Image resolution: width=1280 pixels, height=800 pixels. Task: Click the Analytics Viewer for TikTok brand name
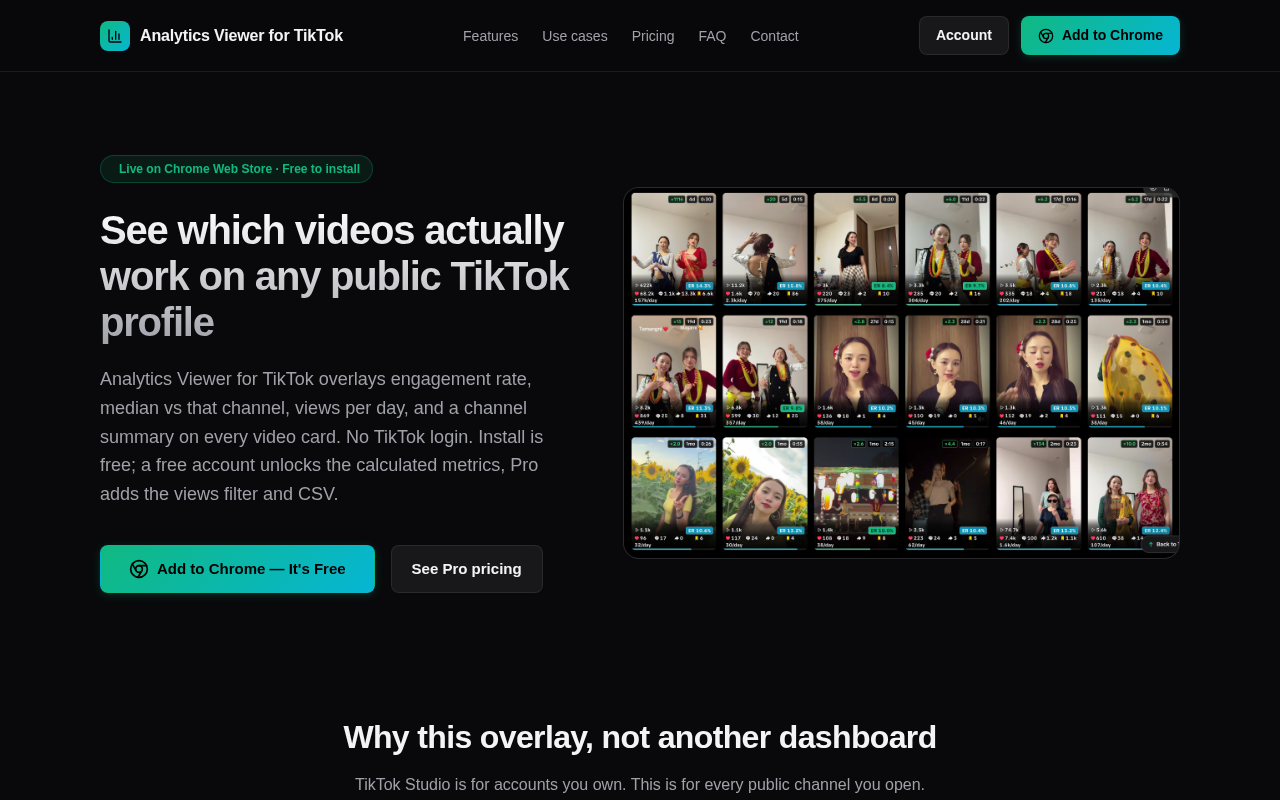coord(241,36)
